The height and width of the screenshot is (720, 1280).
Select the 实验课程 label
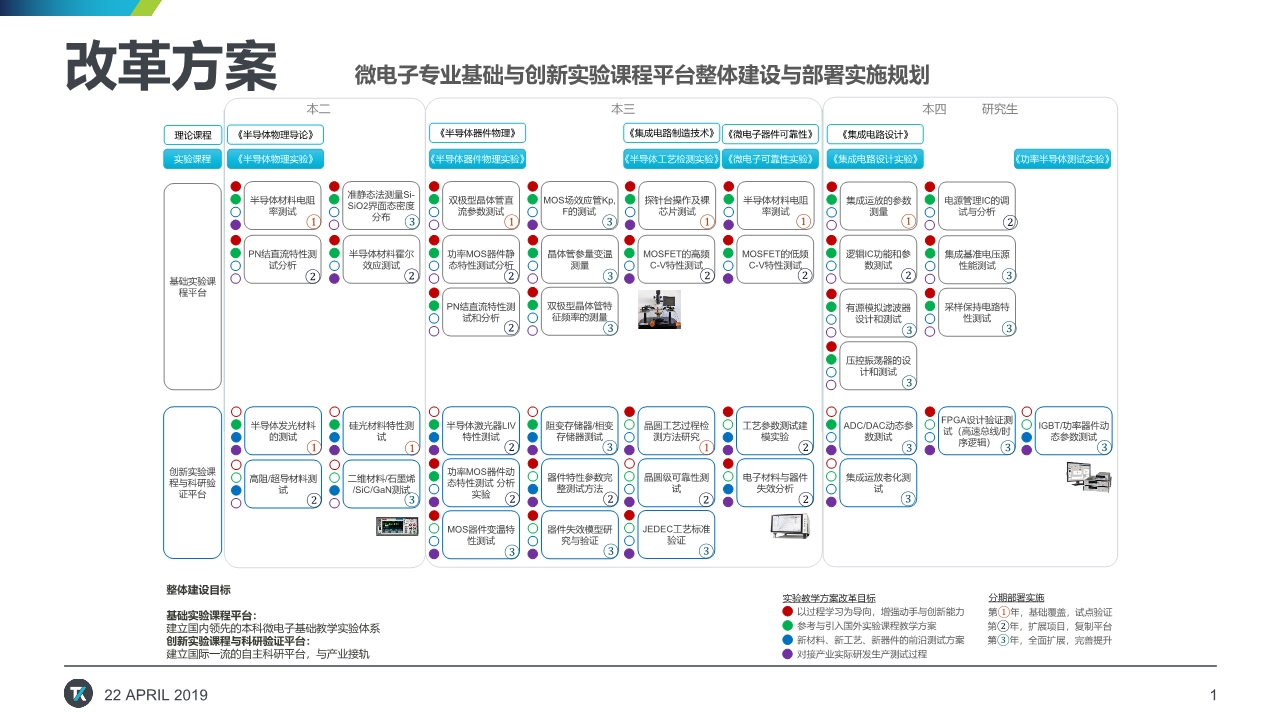pyautogui.click(x=193, y=159)
